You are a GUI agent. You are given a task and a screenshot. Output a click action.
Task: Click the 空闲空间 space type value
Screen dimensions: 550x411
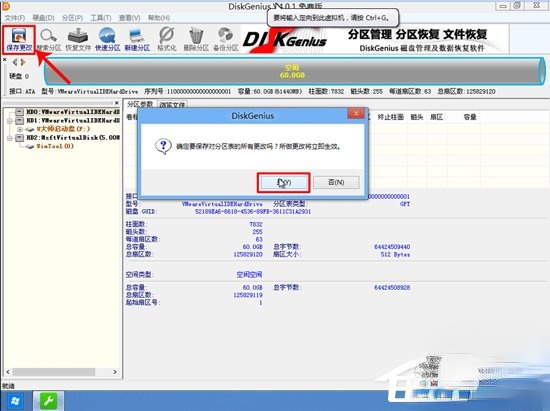249,275
